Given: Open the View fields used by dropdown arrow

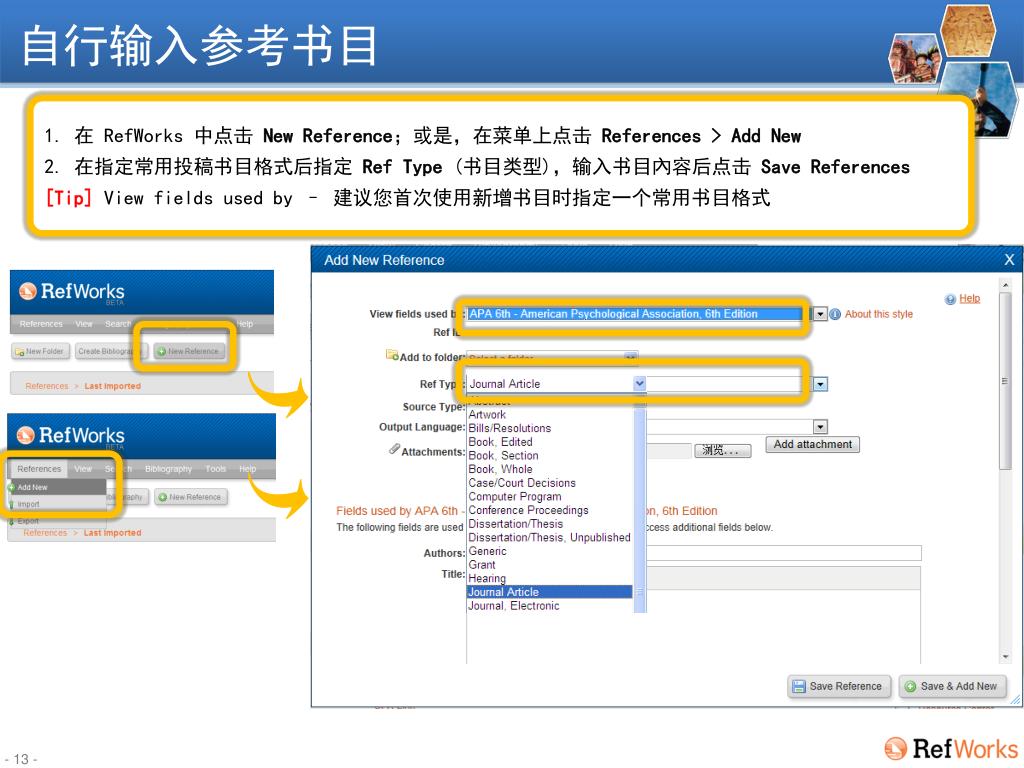Looking at the screenshot, I should 820,314.
